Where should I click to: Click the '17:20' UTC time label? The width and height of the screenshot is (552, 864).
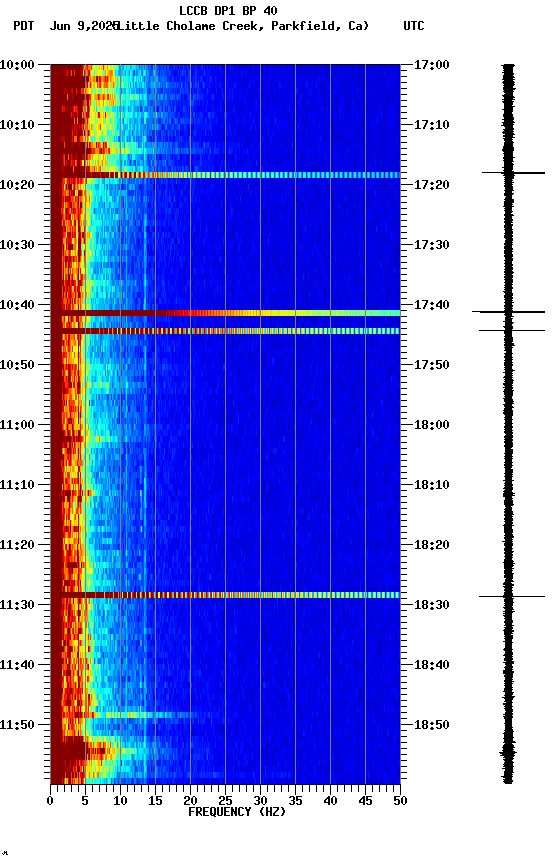[x=432, y=185]
